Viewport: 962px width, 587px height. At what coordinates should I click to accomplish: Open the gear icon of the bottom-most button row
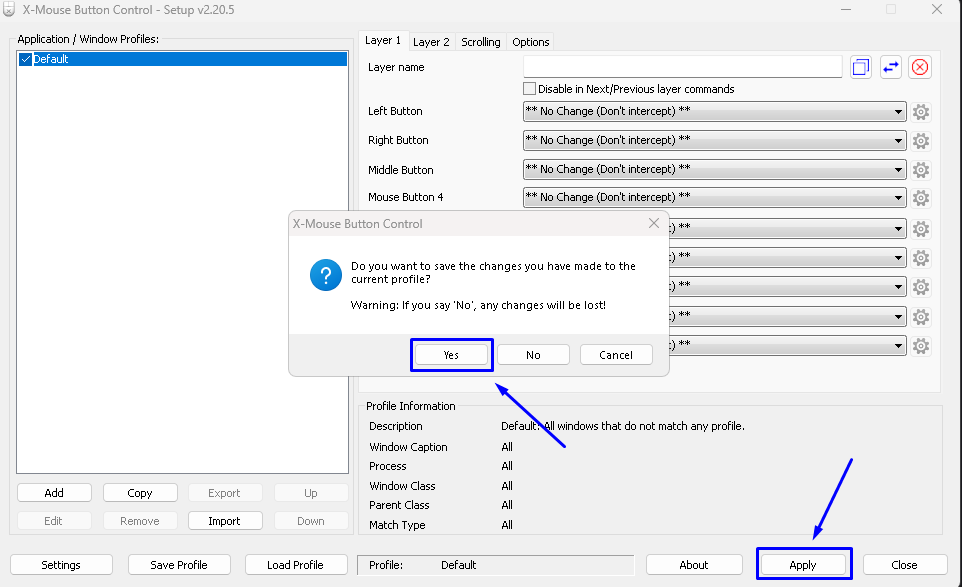(920, 346)
